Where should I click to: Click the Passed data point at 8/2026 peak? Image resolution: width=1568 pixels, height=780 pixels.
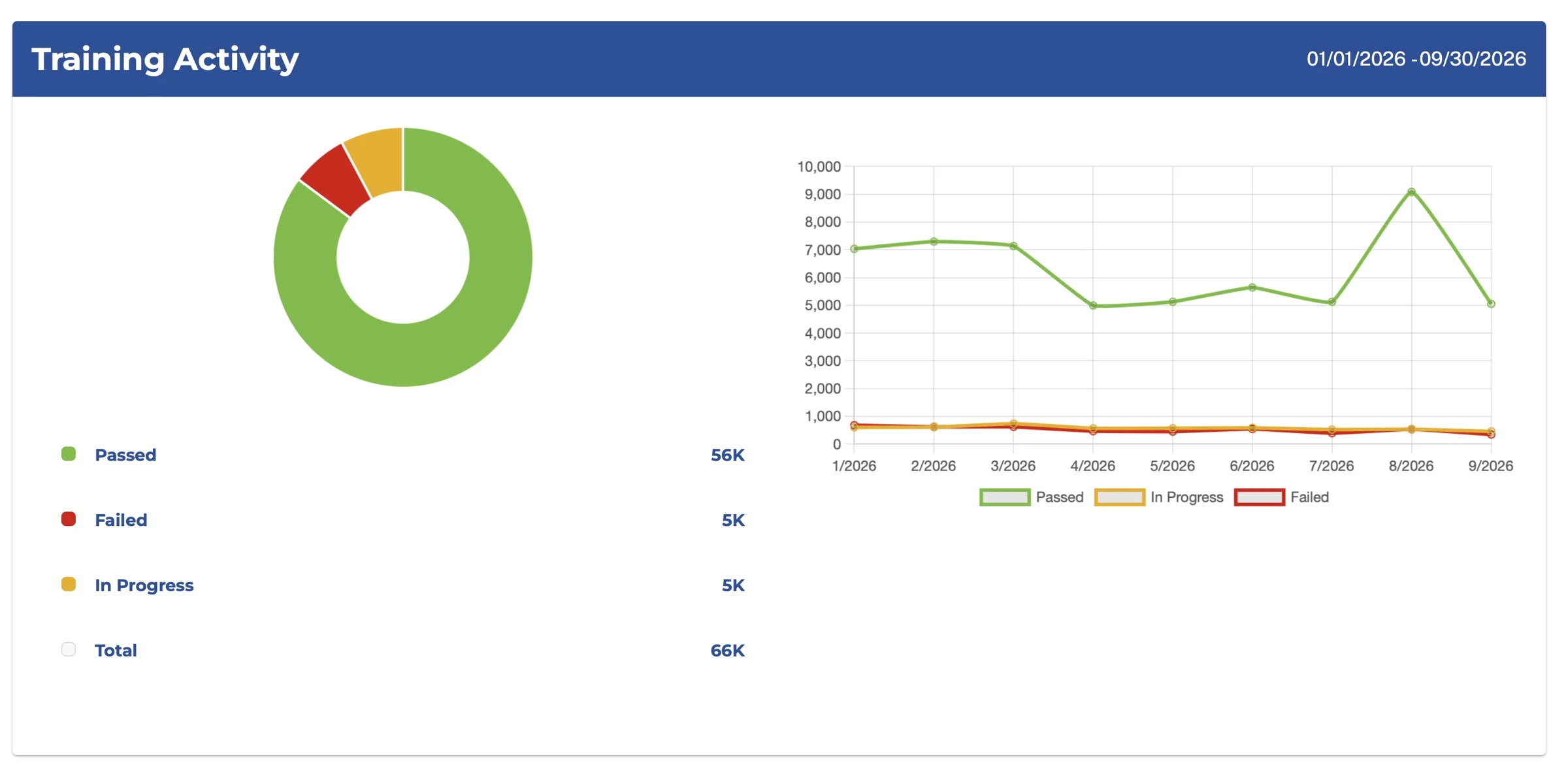(1412, 192)
